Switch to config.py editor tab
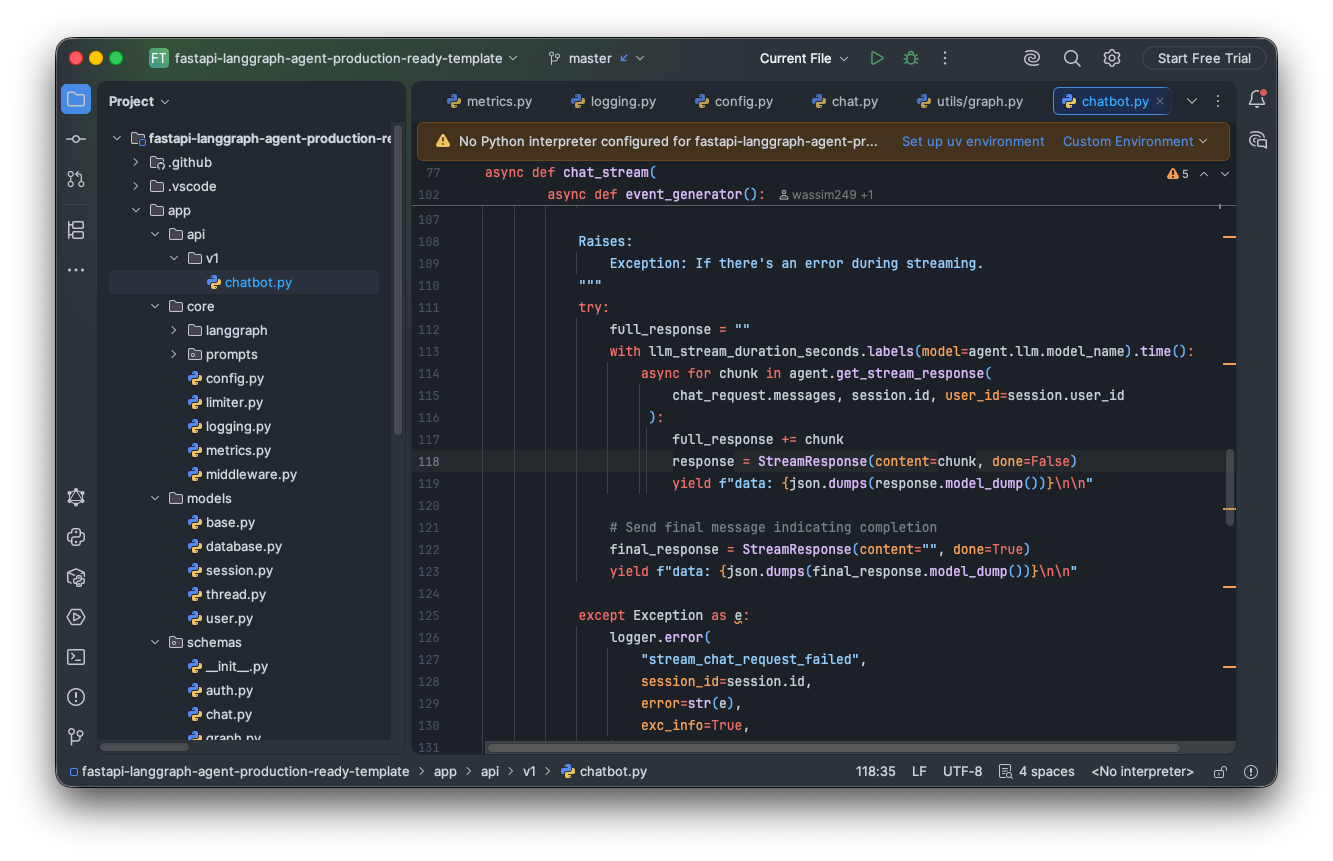Screen dimensions: 1333x861 [734, 101]
